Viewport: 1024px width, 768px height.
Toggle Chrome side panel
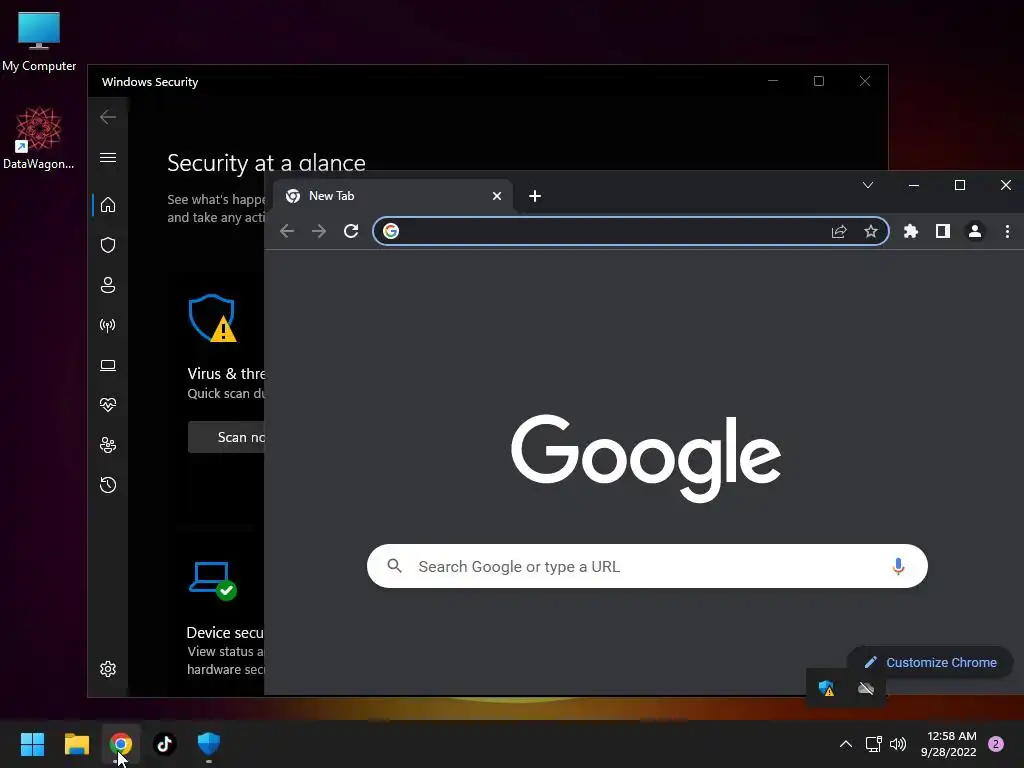pyautogui.click(x=942, y=231)
